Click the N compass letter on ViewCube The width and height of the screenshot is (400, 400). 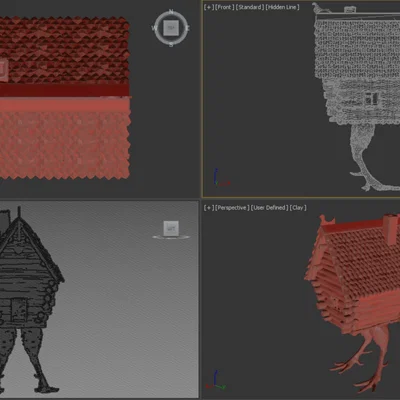pyautogui.click(x=171, y=12)
